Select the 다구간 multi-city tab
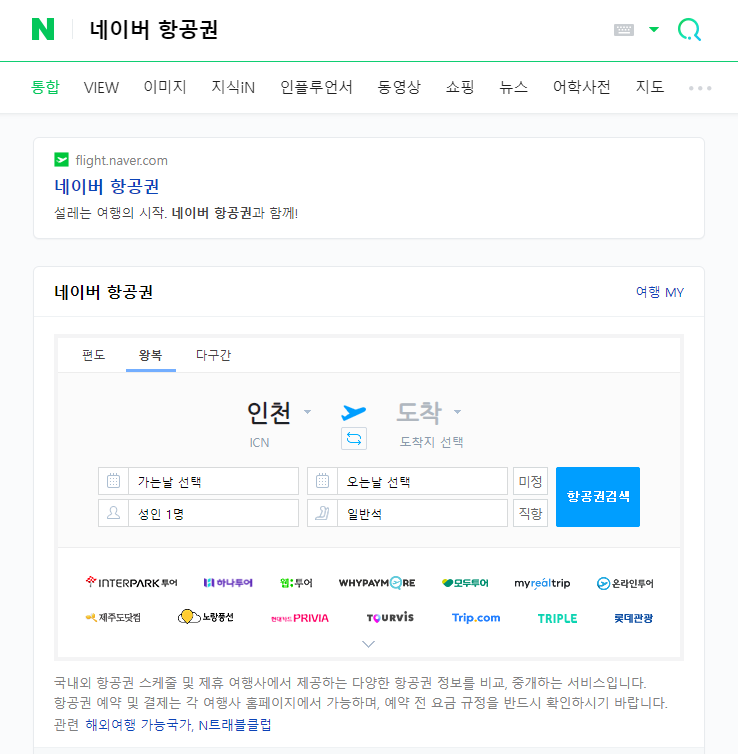 [x=213, y=355]
